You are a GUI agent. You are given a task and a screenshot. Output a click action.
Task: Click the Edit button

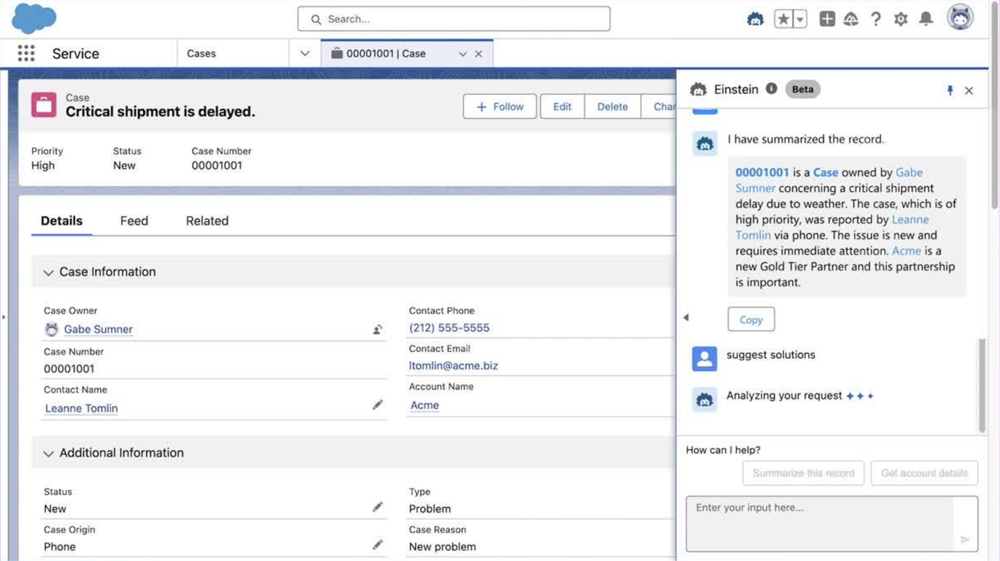[562, 106]
